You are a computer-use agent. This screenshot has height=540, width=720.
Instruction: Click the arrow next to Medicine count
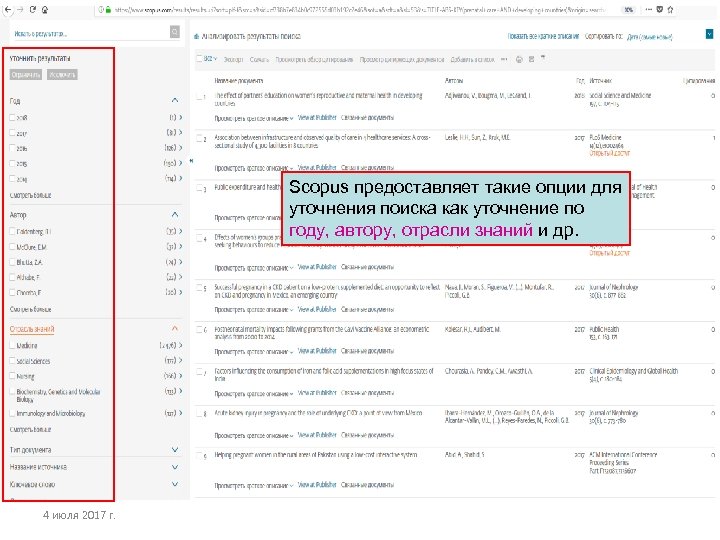[180, 345]
